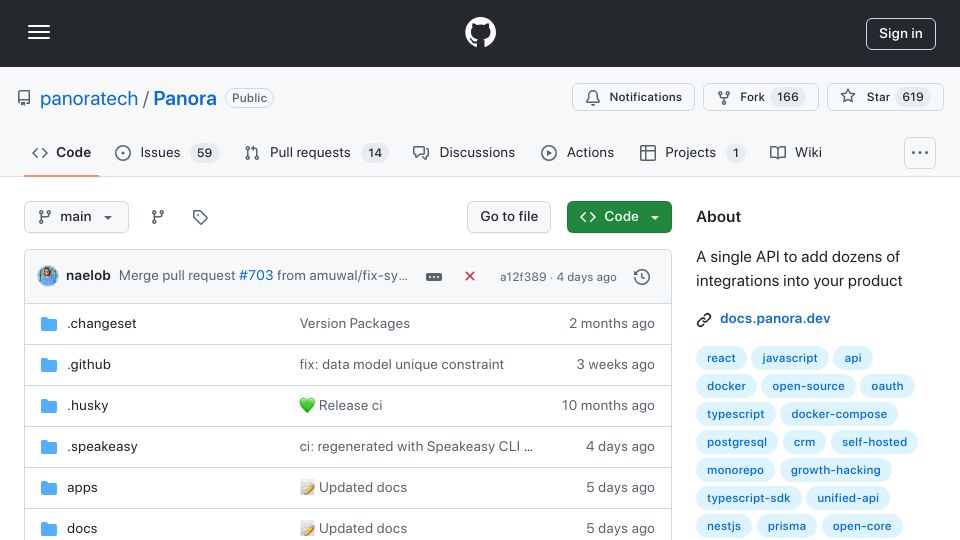Visit docs.panora.dev link

pyautogui.click(x=775, y=318)
